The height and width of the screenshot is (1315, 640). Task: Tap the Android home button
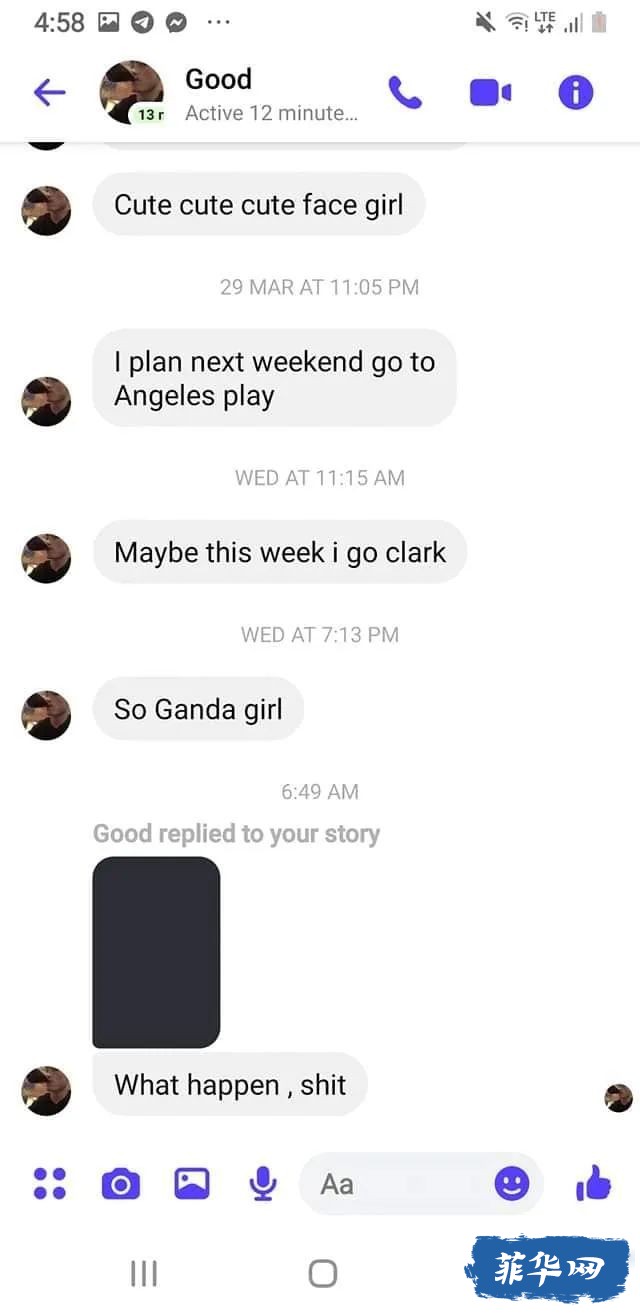coord(322,1273)
